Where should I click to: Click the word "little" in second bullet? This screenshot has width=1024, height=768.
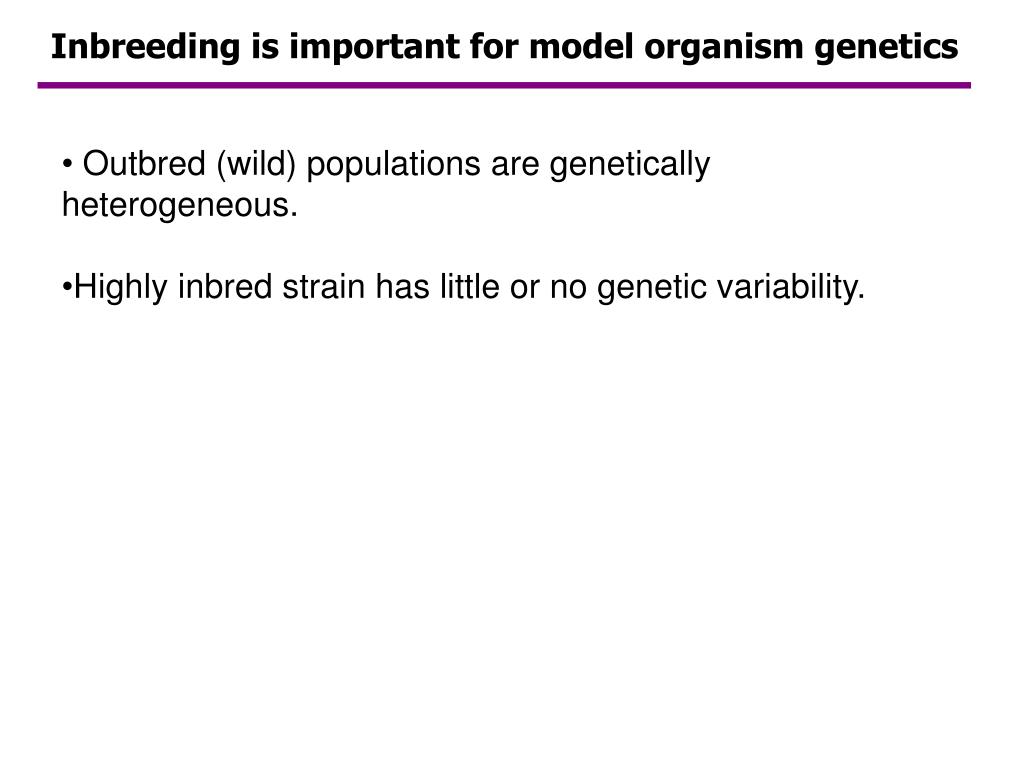[x=470, y=287]
